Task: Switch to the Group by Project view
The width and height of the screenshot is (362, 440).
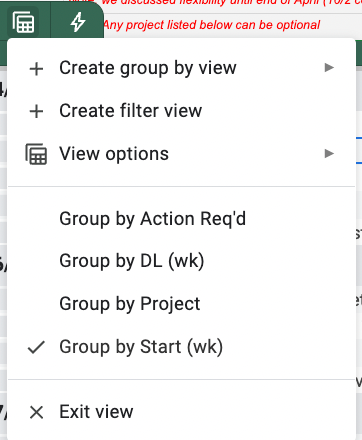Action: [181, 304]
